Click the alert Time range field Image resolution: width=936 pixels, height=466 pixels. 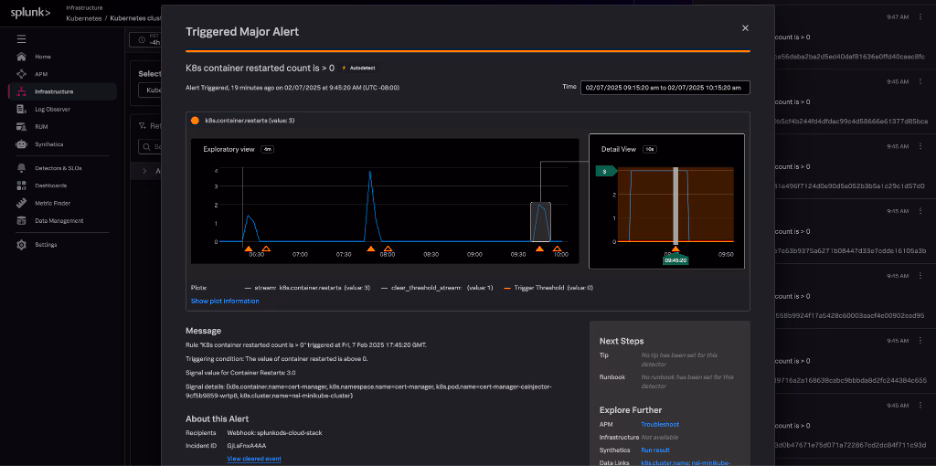[x=665, y=87]
